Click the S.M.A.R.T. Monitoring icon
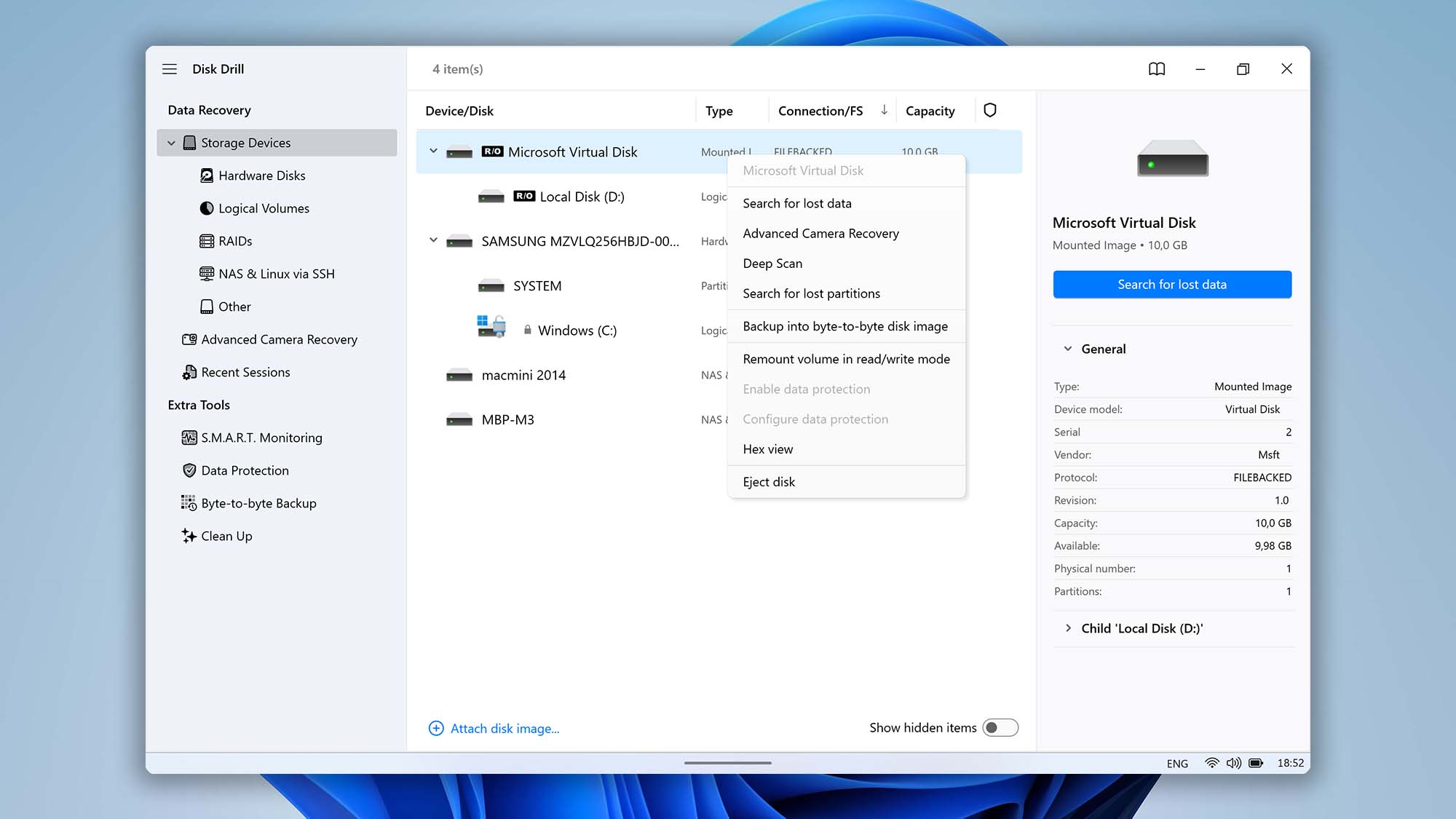Screen dimensions: 1456x819 pos(189,438)
